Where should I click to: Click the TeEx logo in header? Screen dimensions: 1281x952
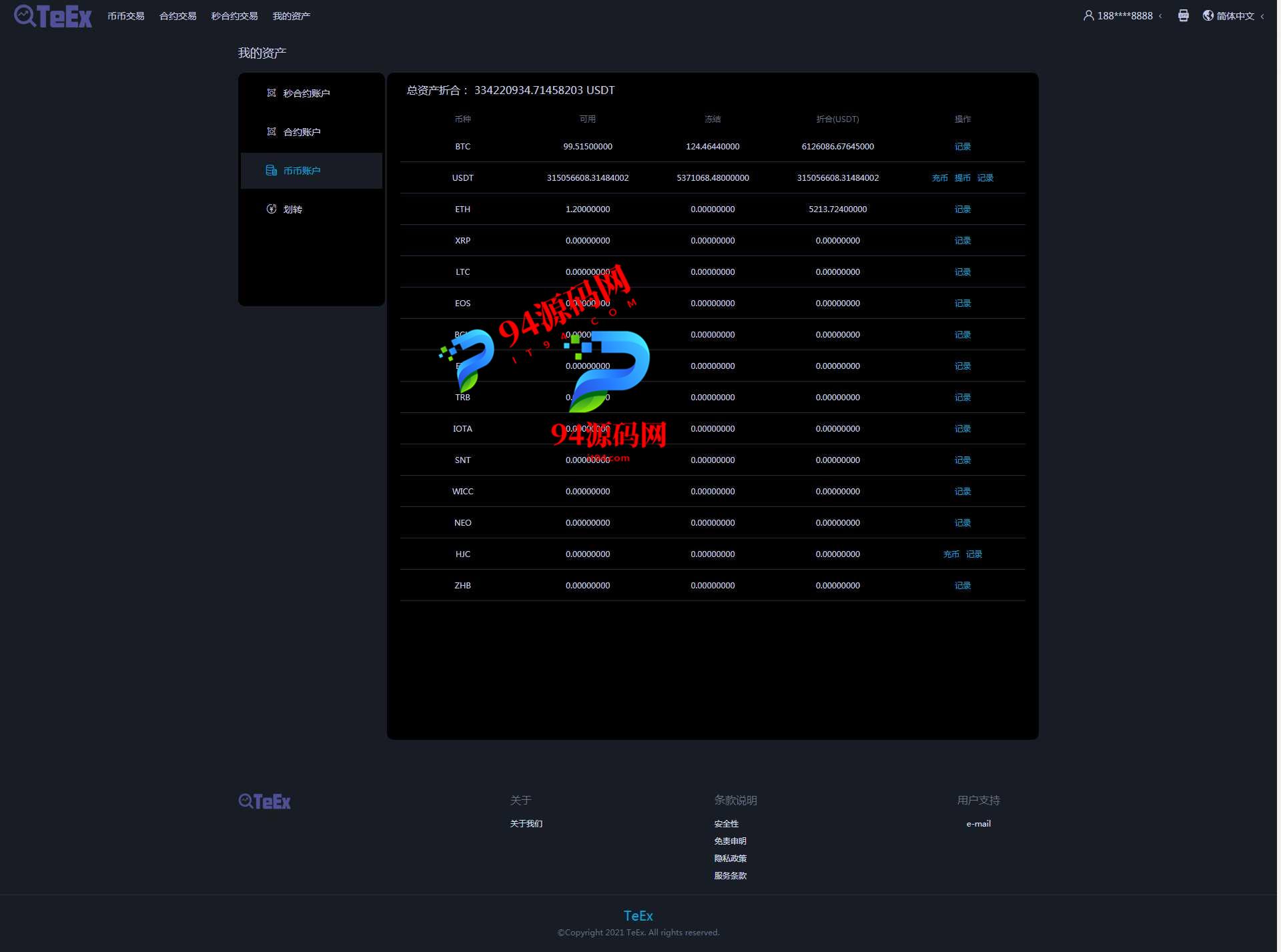(x=53, y=16)
